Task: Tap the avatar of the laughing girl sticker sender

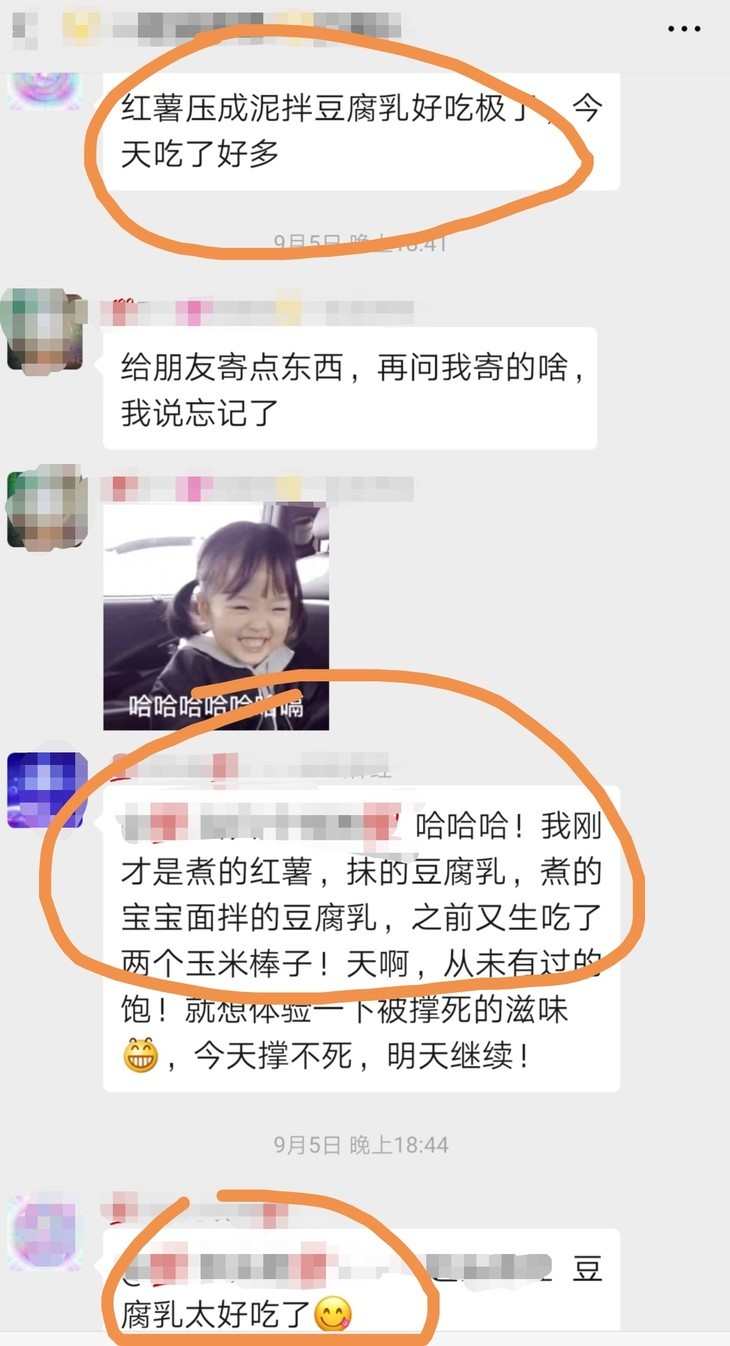Action: pyautogui.click(x=46, y=507)
